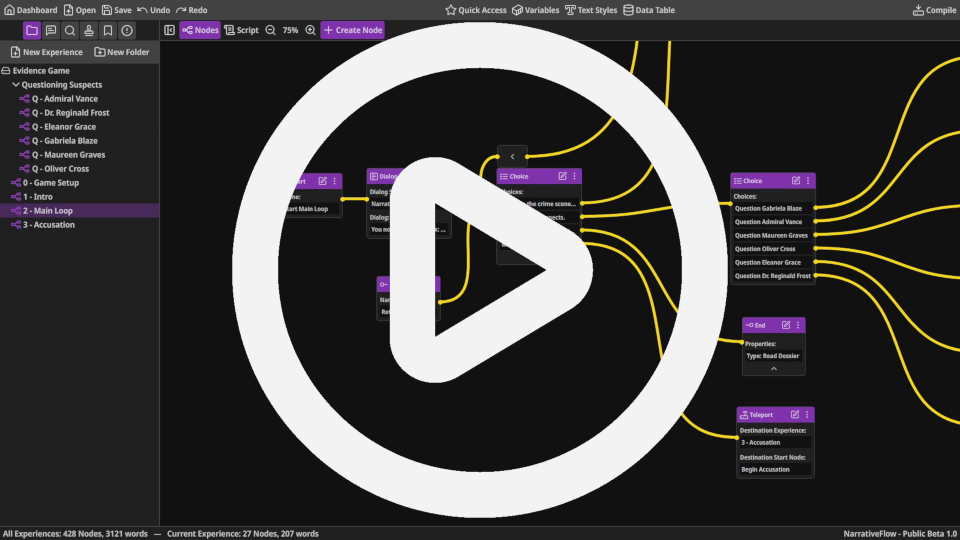Image resolution: width=960 pixels, height=540 pixels.
Task: Open the comments tab icon in sidebar
Action: (51, 31)
